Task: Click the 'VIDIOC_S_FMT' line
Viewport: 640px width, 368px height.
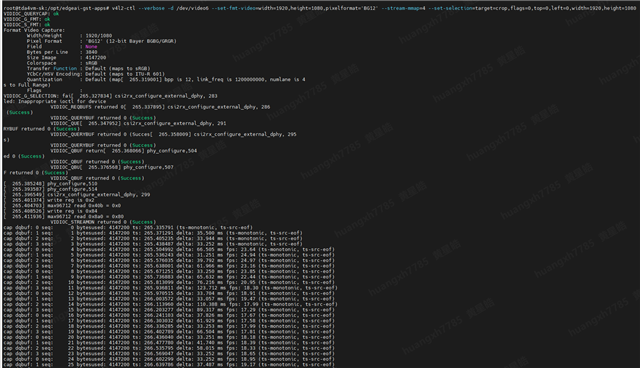Action: 27,24
